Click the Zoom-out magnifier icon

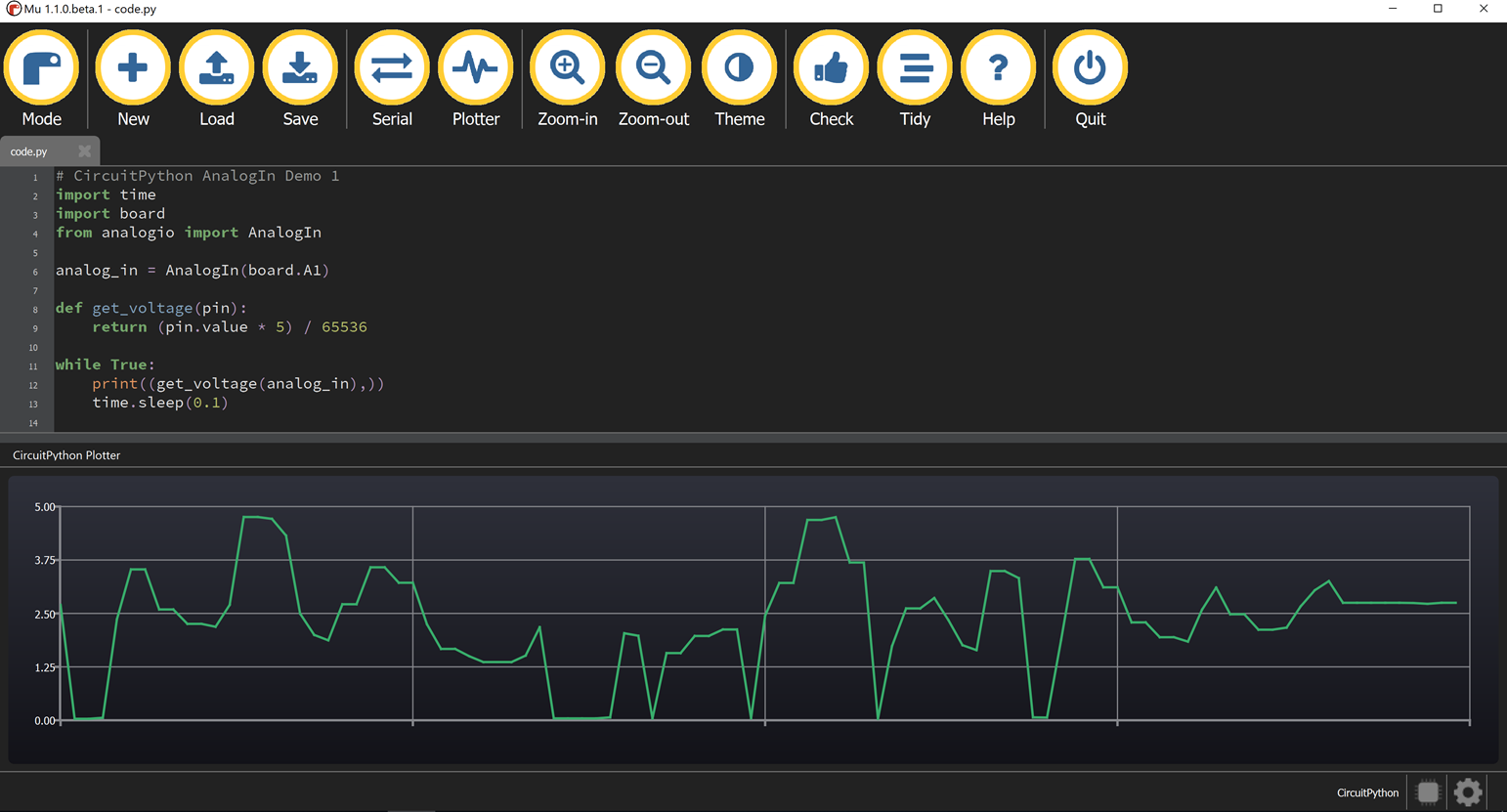(653, 68)
